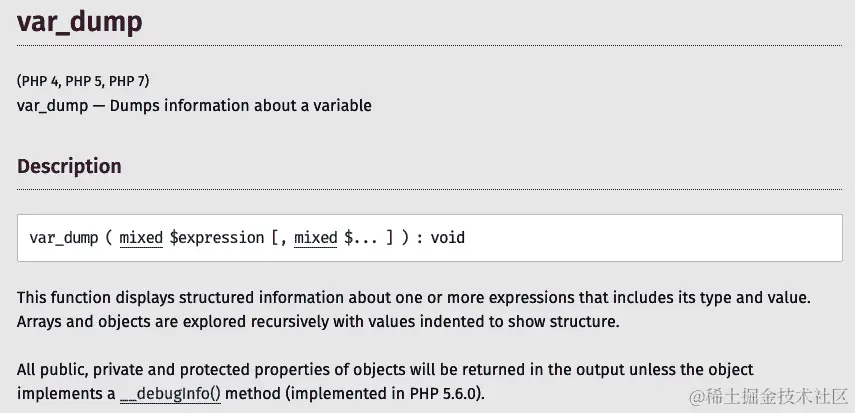The width and height of the screenshot is (855, 413).
Task: Click the 'void' return type
Action: tap(448, 238)
